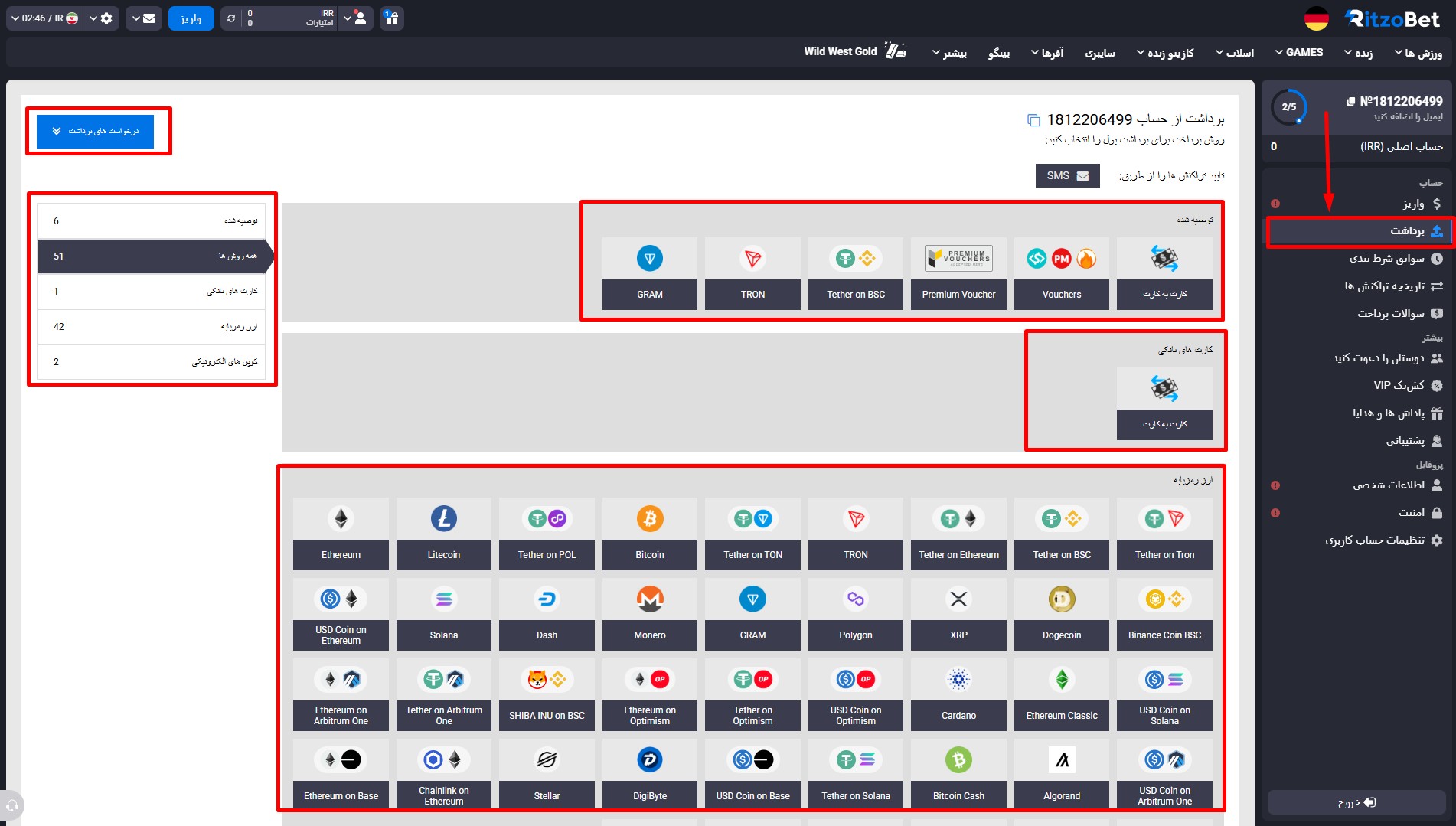The height and width of the screenshot is (826, 1456).
Task: Open the 'اسلات' slots menu
Action: click(x=1235, y=53)
